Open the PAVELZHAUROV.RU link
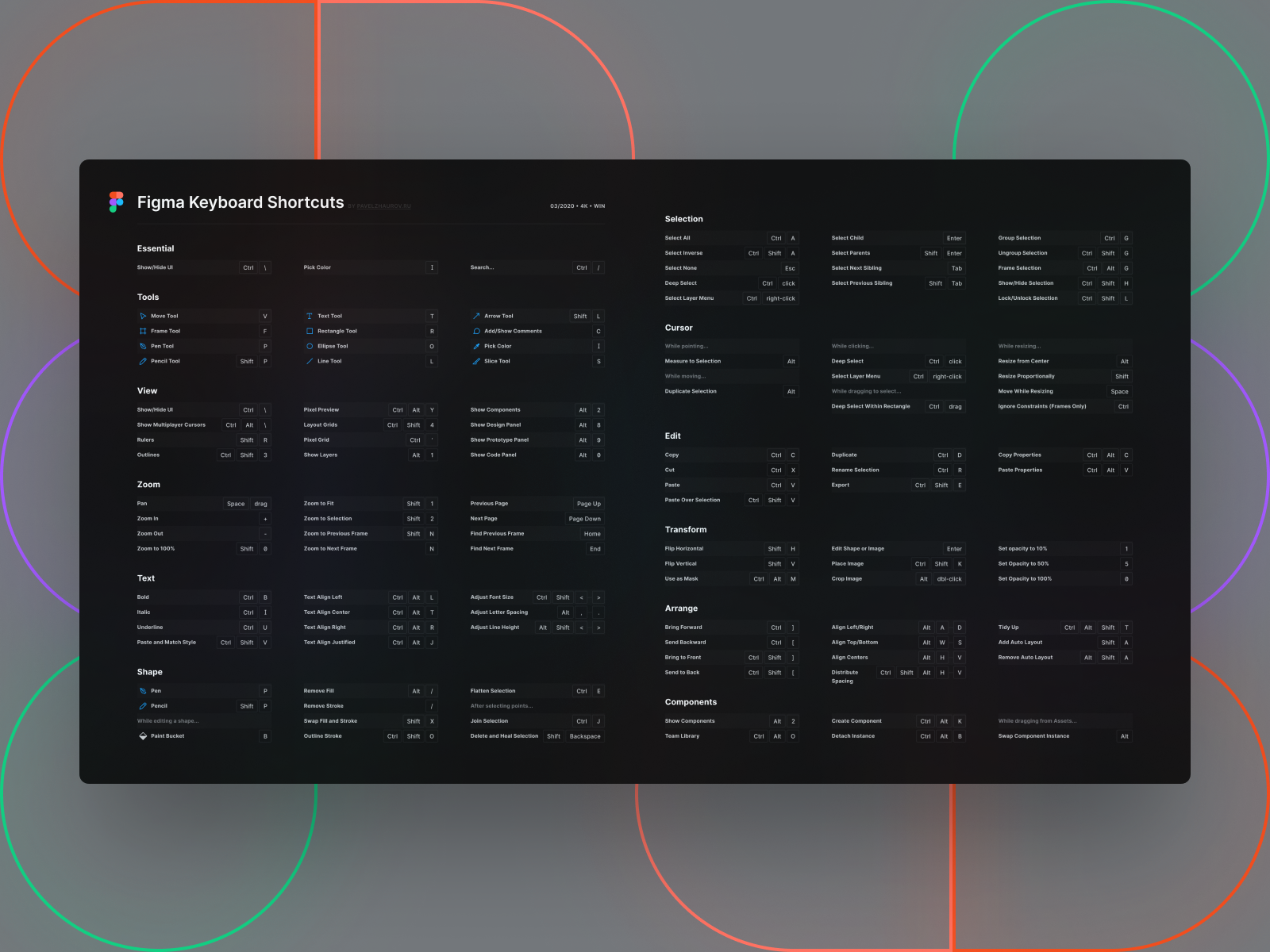Viewport: 1270px width, 952px height. 383,205
